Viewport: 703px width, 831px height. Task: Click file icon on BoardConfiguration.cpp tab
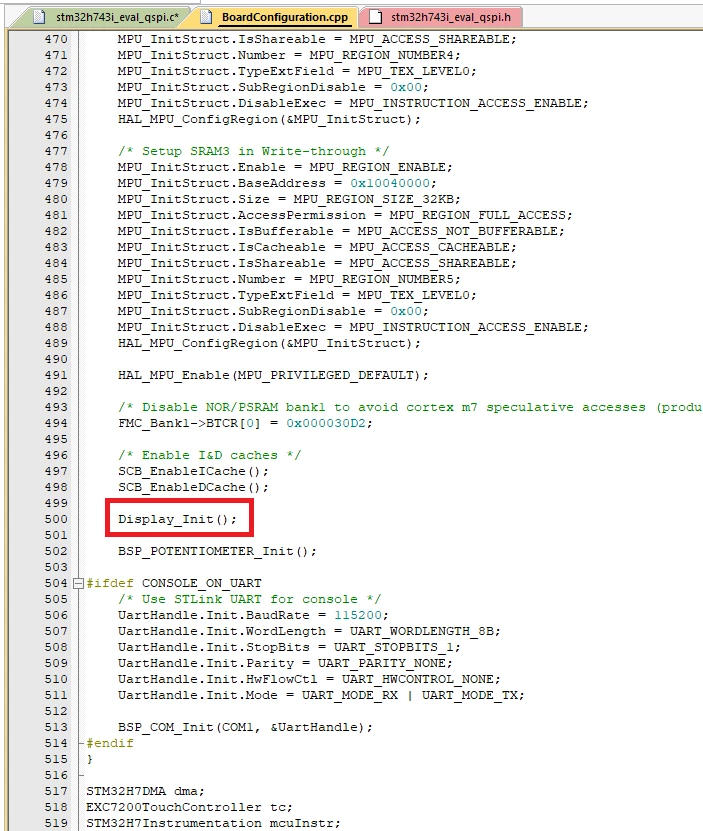(206, 17)
